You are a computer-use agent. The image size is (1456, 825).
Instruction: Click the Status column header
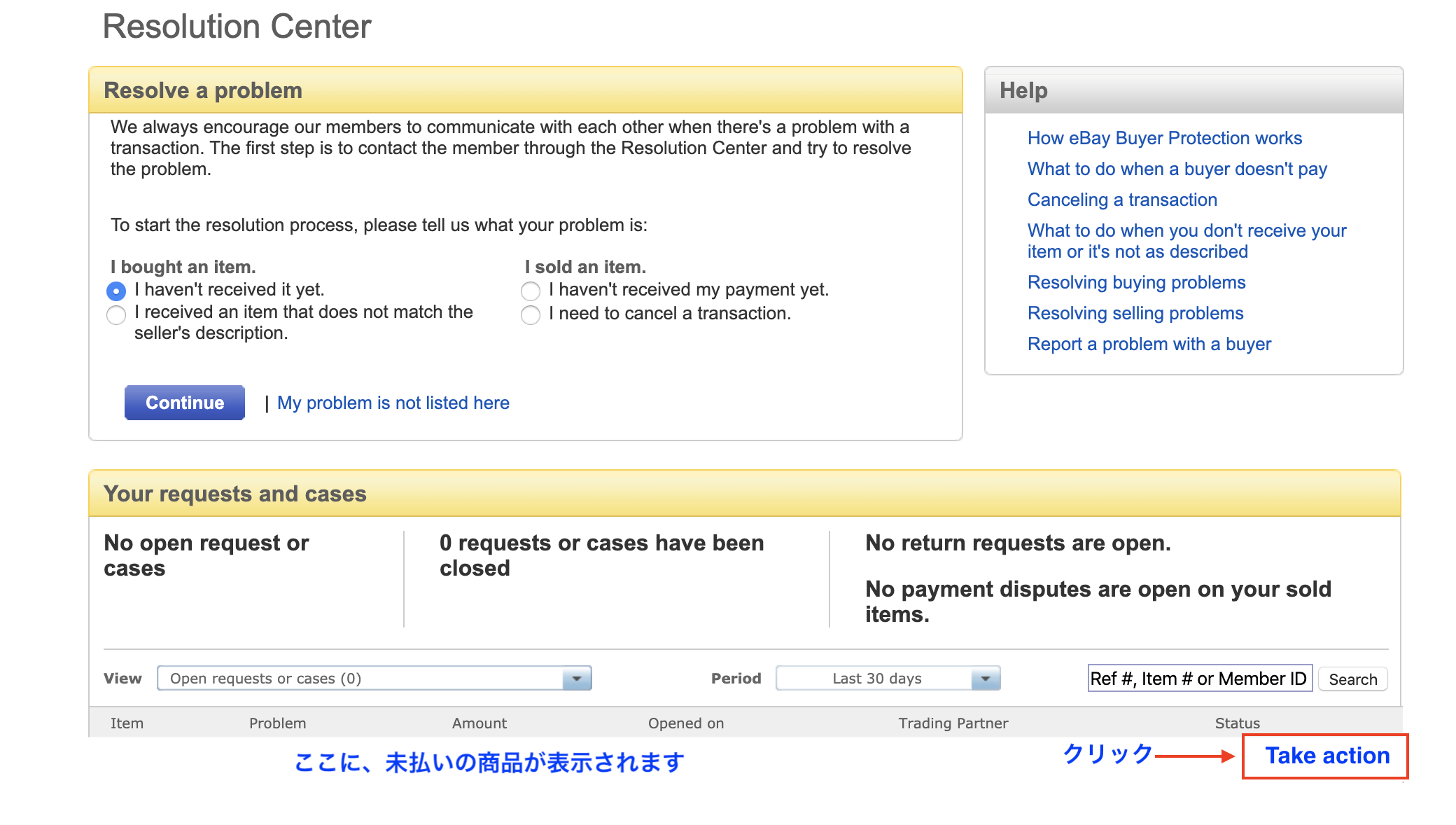point(1237,723)
